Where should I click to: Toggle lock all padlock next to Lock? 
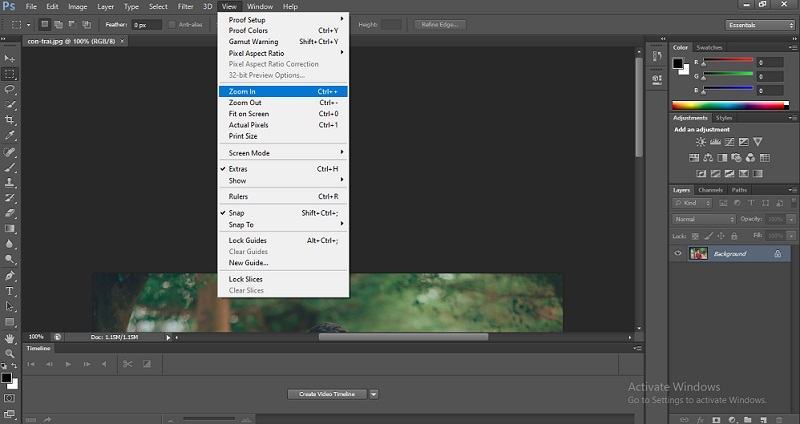point(734,236)
